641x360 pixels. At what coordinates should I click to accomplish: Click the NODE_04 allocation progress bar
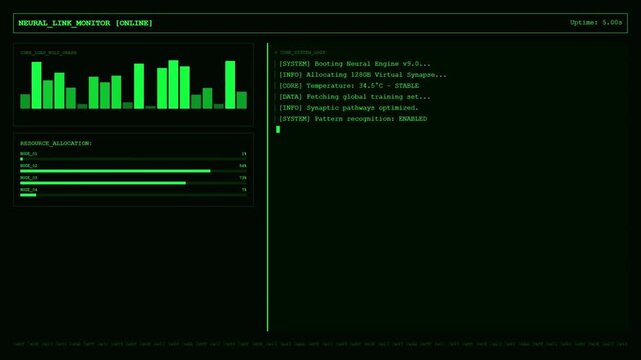133,195
